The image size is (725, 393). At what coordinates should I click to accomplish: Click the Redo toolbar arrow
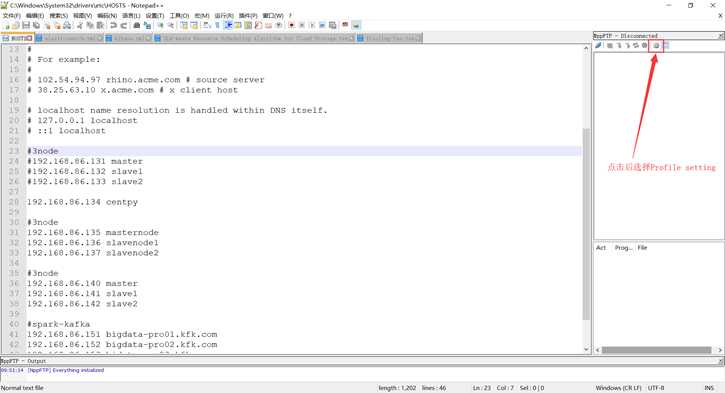point(123,25)
